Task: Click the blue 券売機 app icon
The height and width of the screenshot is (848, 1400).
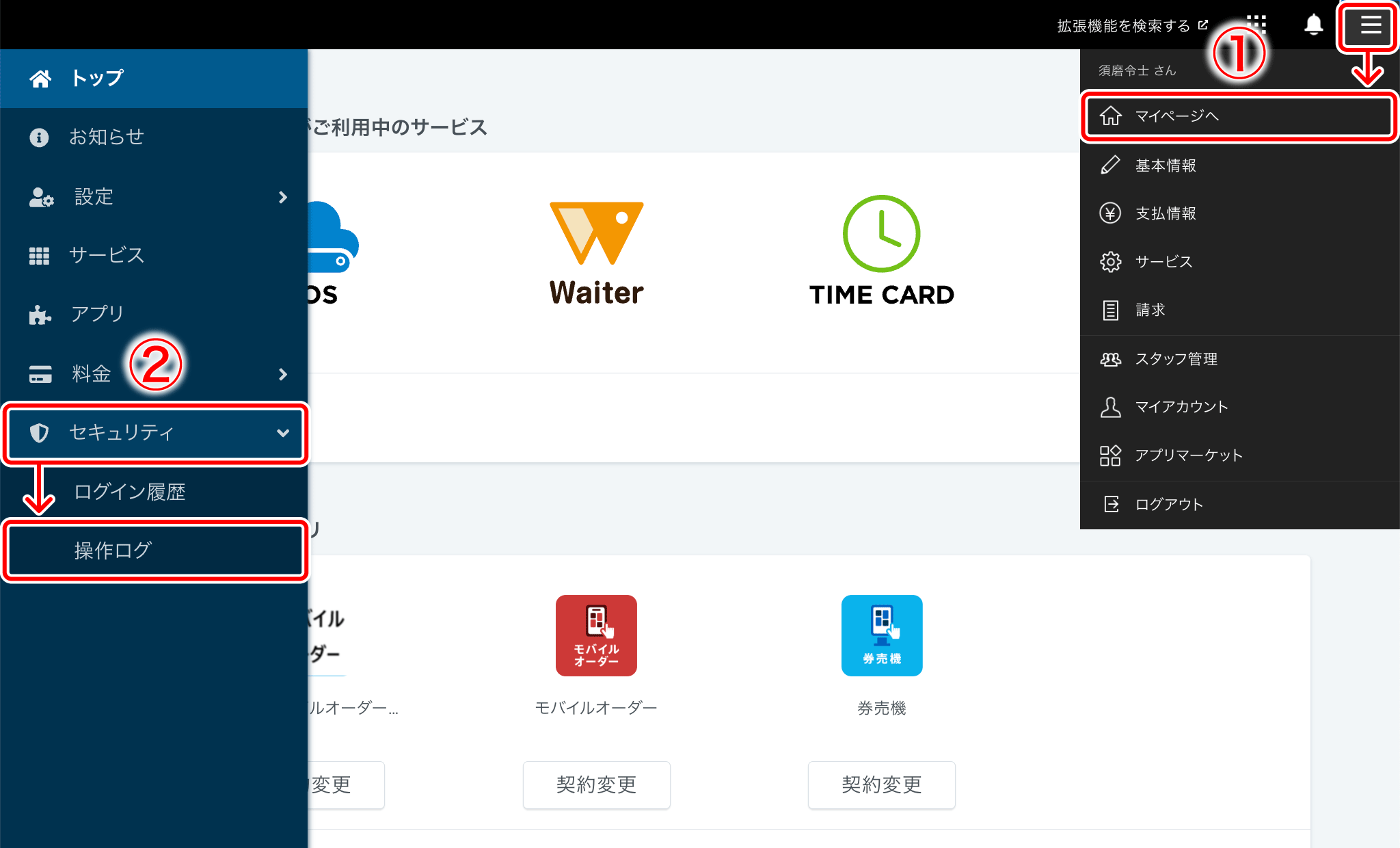Action: pyautogui.click(x=881, y=635)
